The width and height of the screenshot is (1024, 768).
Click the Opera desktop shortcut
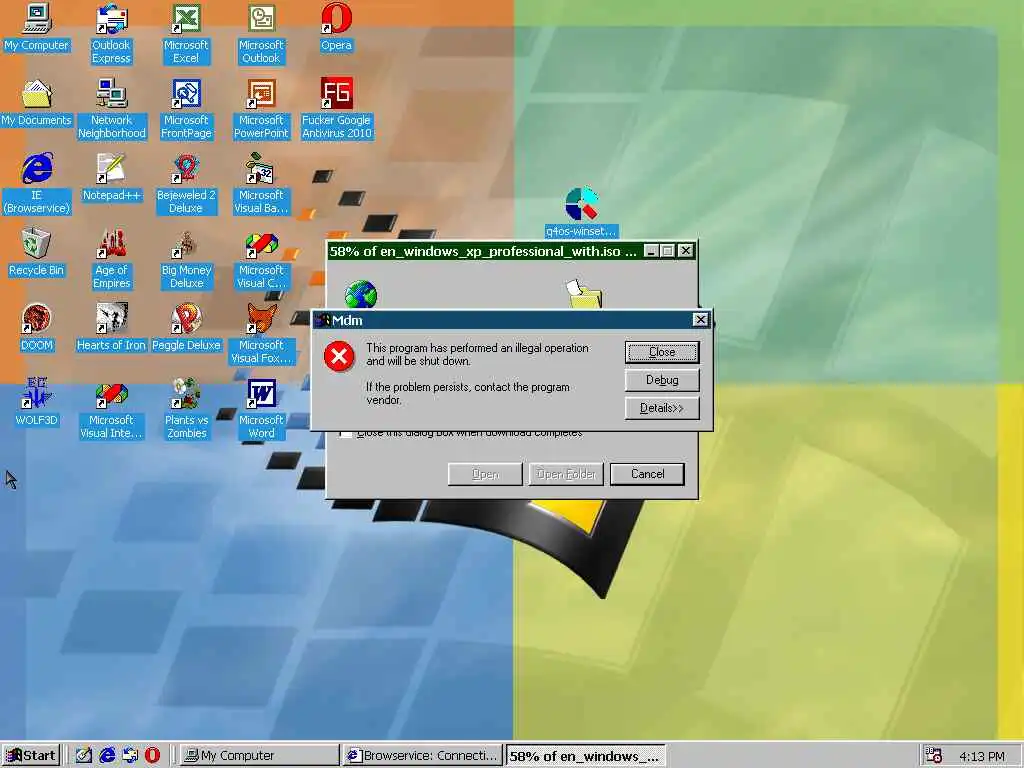pyautogui.click(x=336, y=27)
